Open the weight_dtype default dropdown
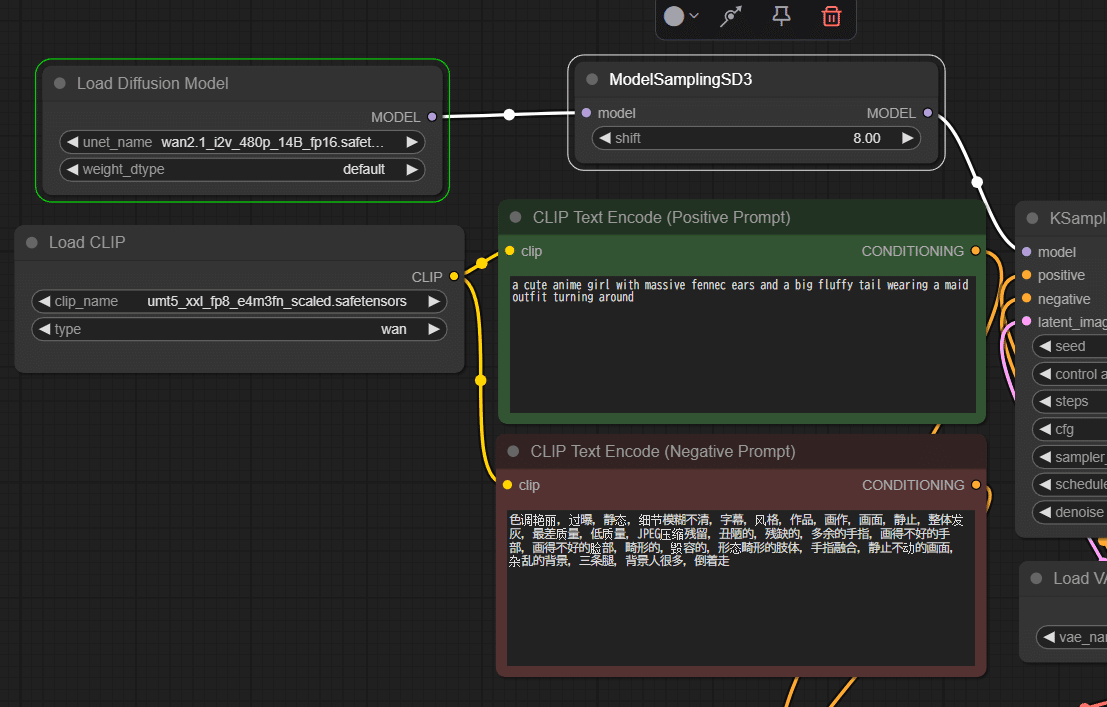Viewport: 1107px width, 707px height. 242,170
